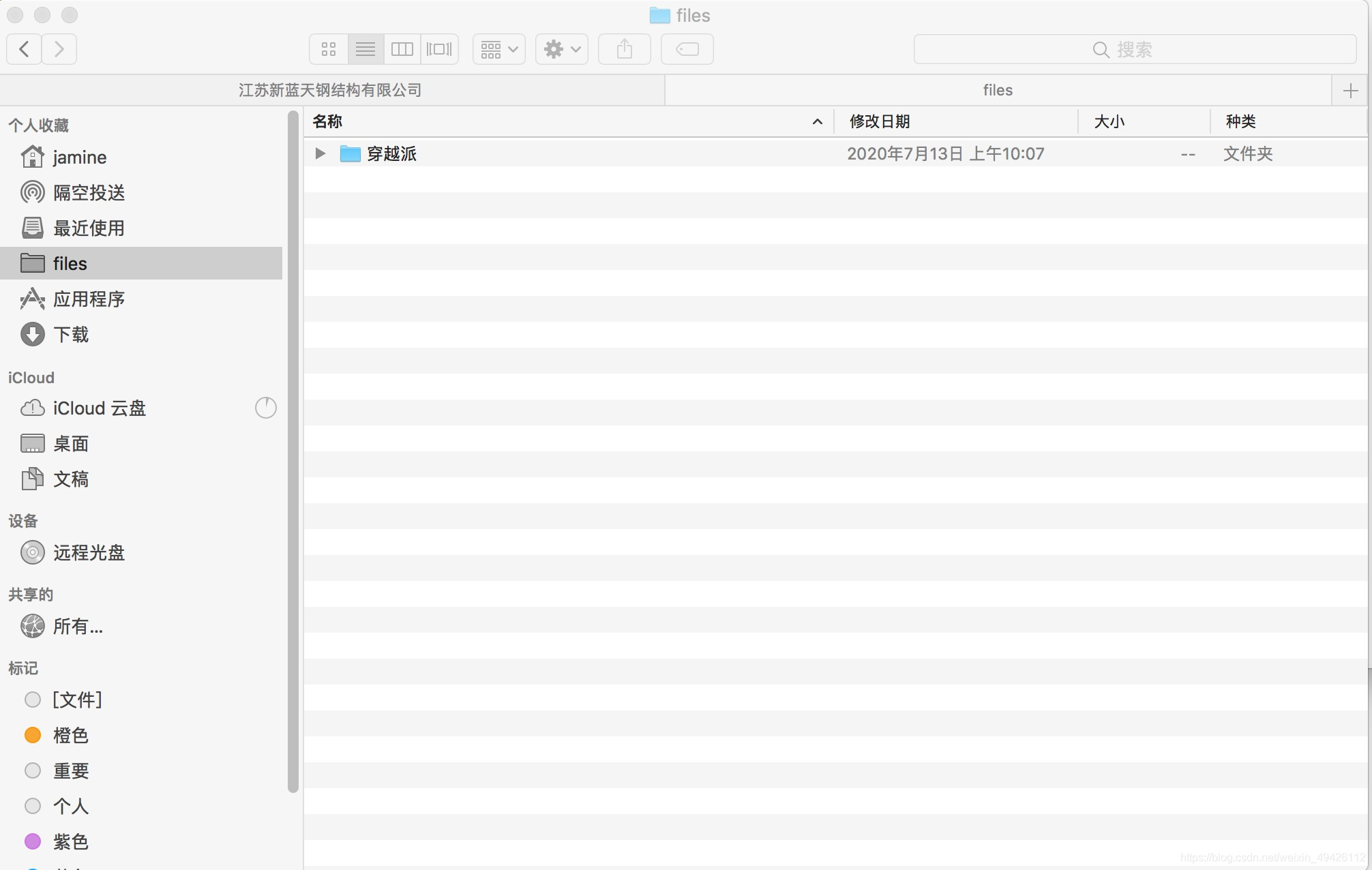This screenshot has height=870, width=1372.
Task: Switch to gallery cover flow view
Action: [439, 49]
